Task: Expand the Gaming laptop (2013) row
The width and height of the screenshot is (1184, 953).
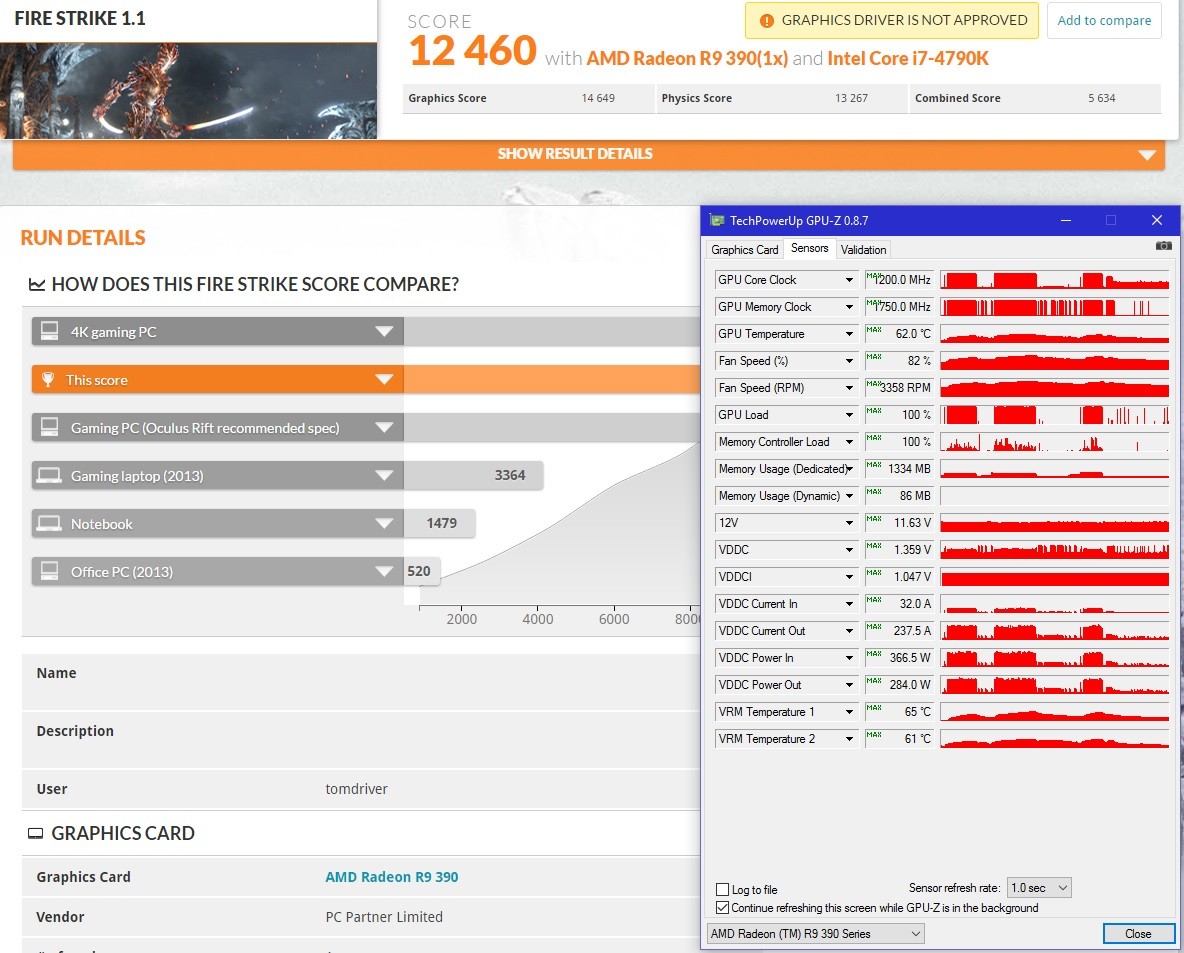Action: (384, 476)
